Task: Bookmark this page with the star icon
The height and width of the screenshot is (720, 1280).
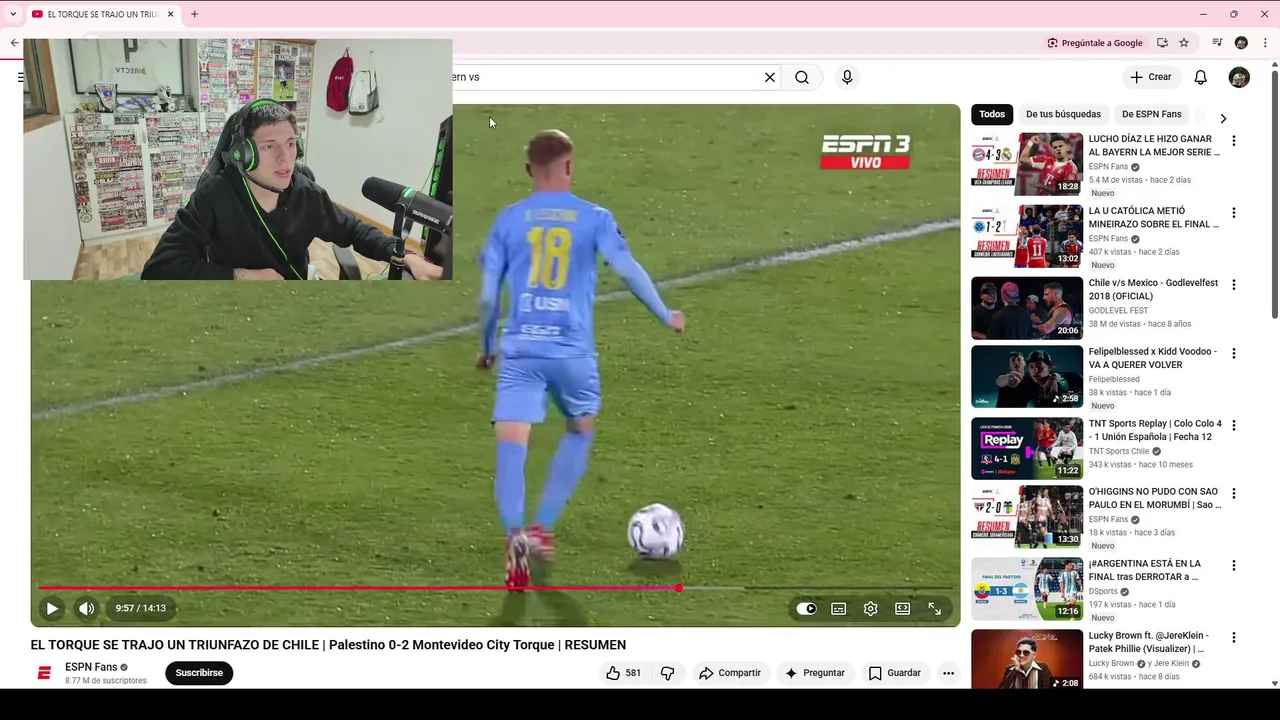Action: pos(1184,43)
